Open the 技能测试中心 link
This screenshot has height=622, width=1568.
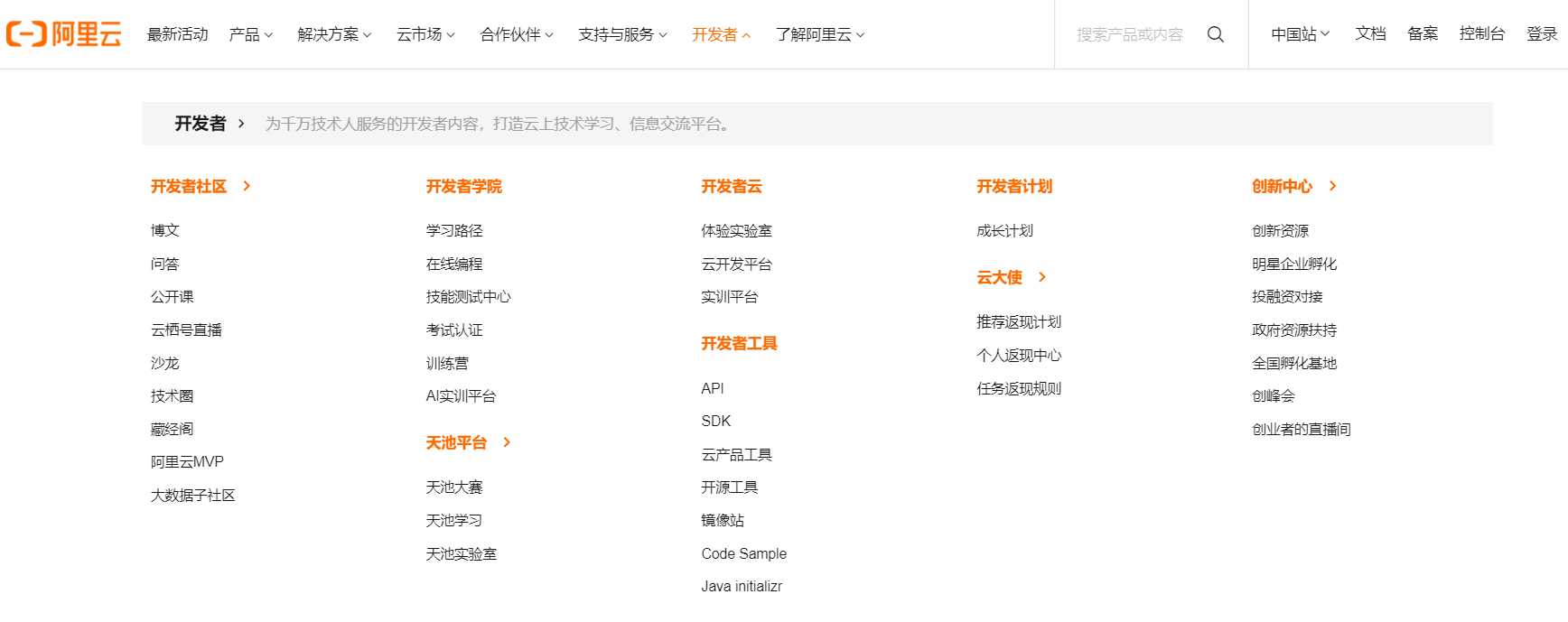click(468, 296)
